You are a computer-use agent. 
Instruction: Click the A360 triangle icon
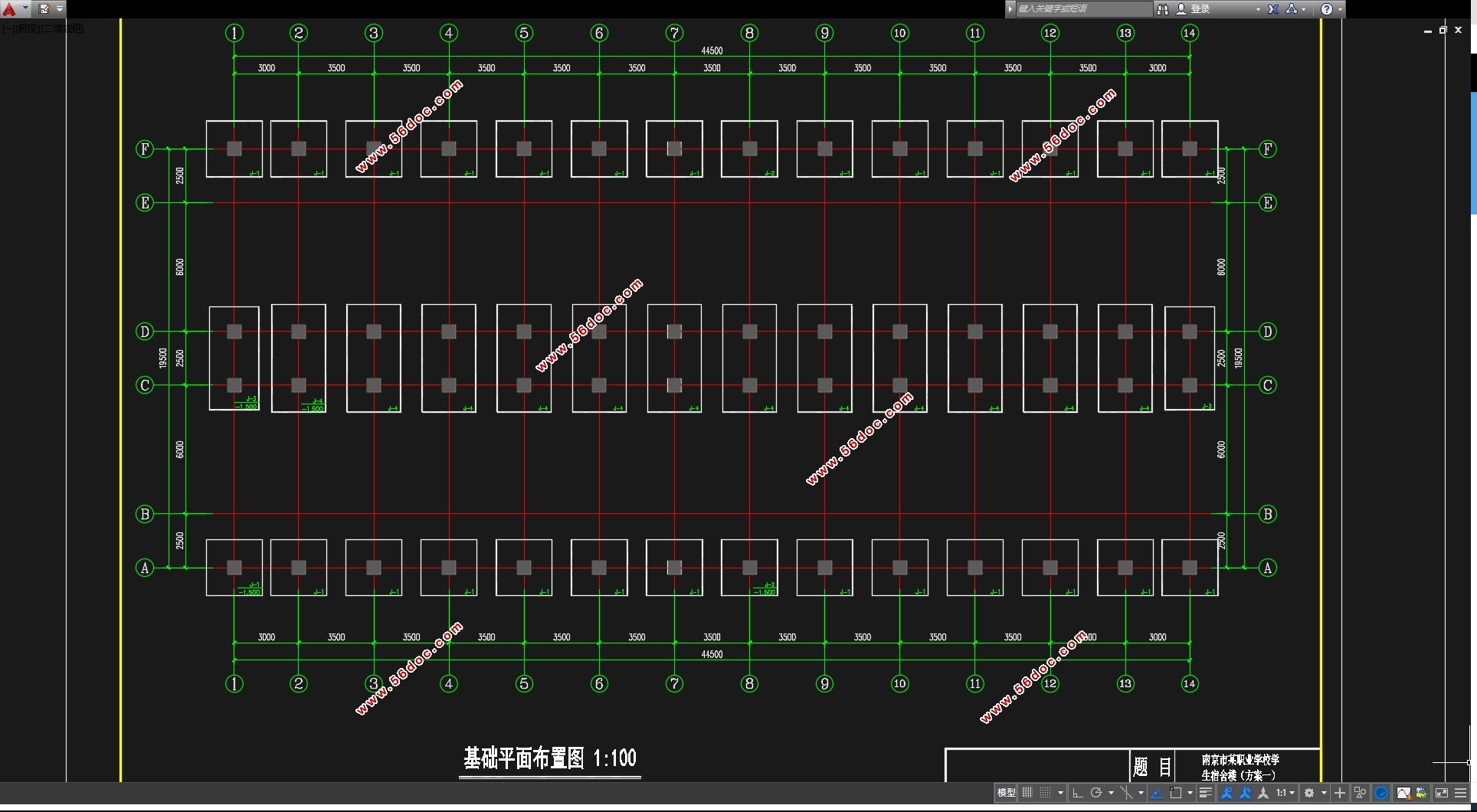1292,9
